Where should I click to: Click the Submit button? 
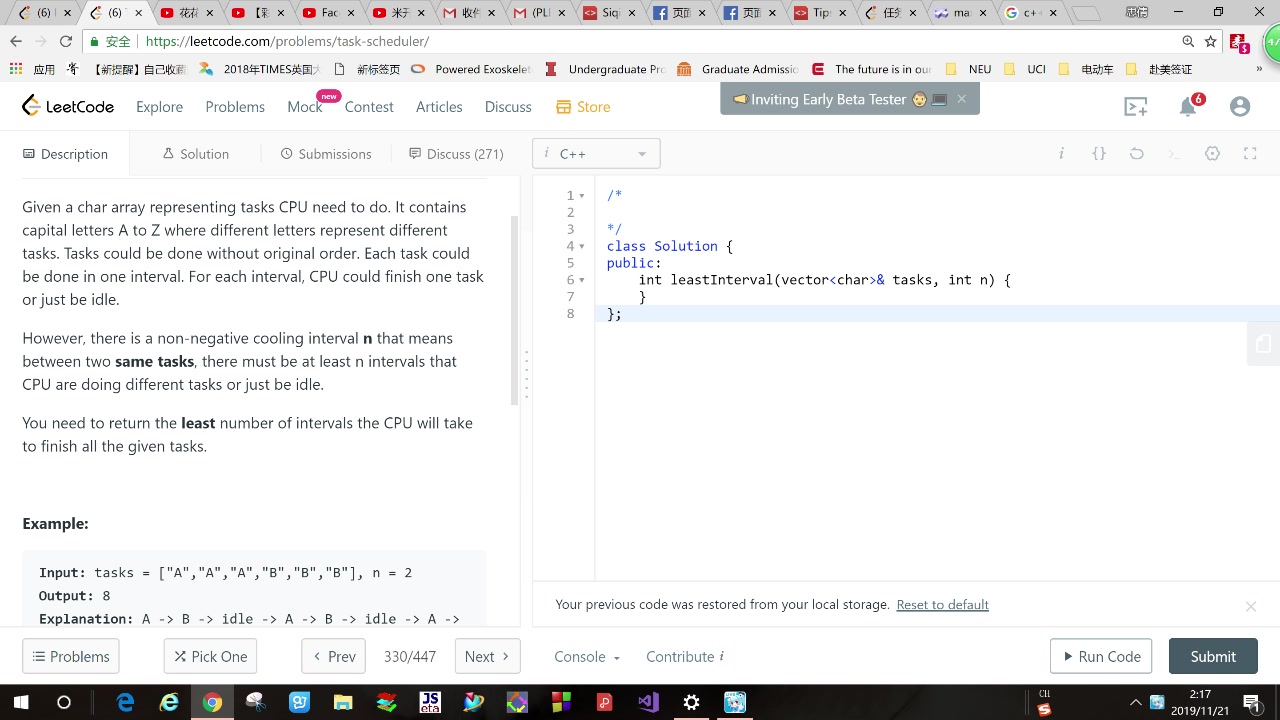click(x=1213, y=656)
